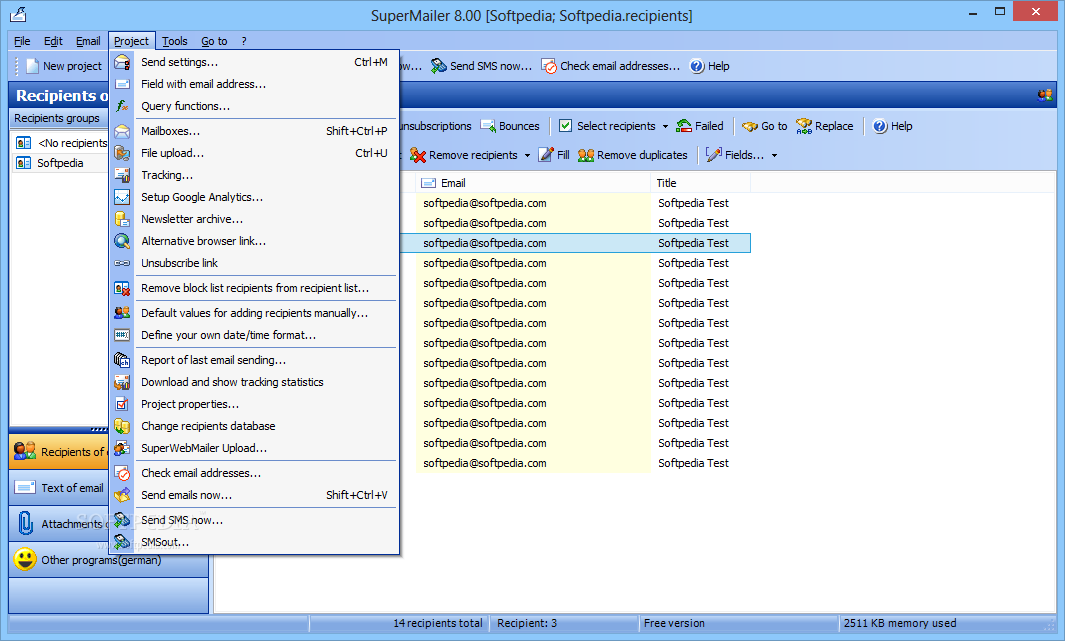Click the Field with email address icon
Image resolution: width=1065 pixels, height=641 pixels.
(122, 84)
